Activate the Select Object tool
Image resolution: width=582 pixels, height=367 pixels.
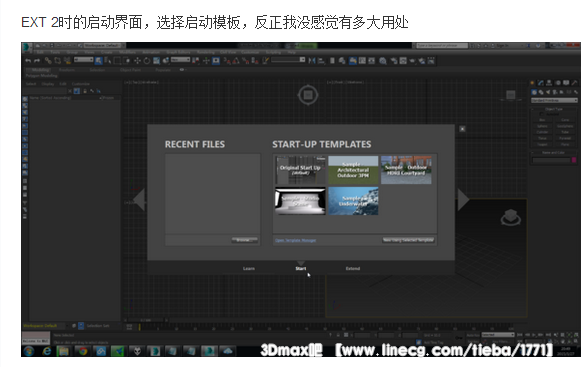[98, 60]
